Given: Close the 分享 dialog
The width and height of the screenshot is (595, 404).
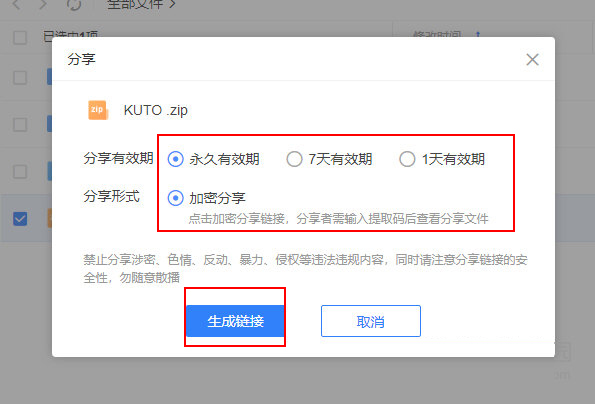Looking at the screenshot, I should [532, 59].
